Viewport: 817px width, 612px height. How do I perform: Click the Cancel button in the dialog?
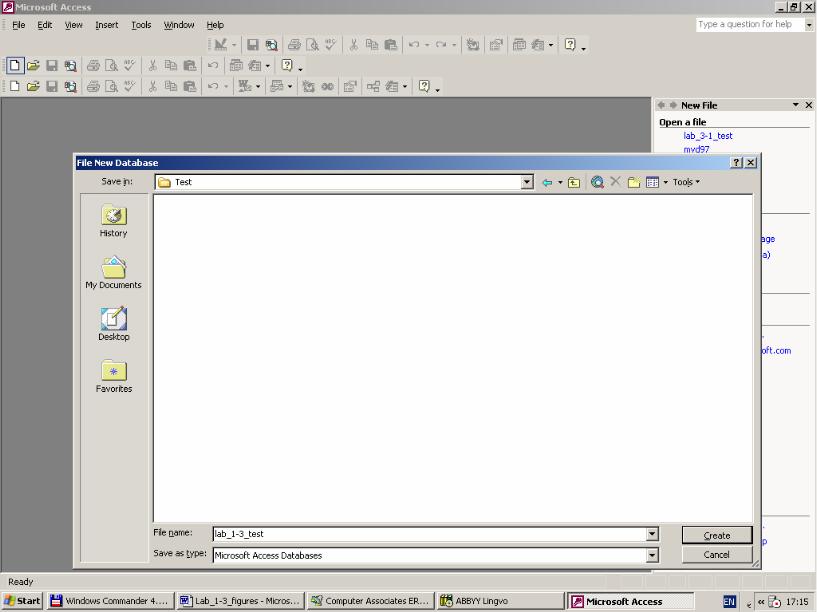pos(717,555)
